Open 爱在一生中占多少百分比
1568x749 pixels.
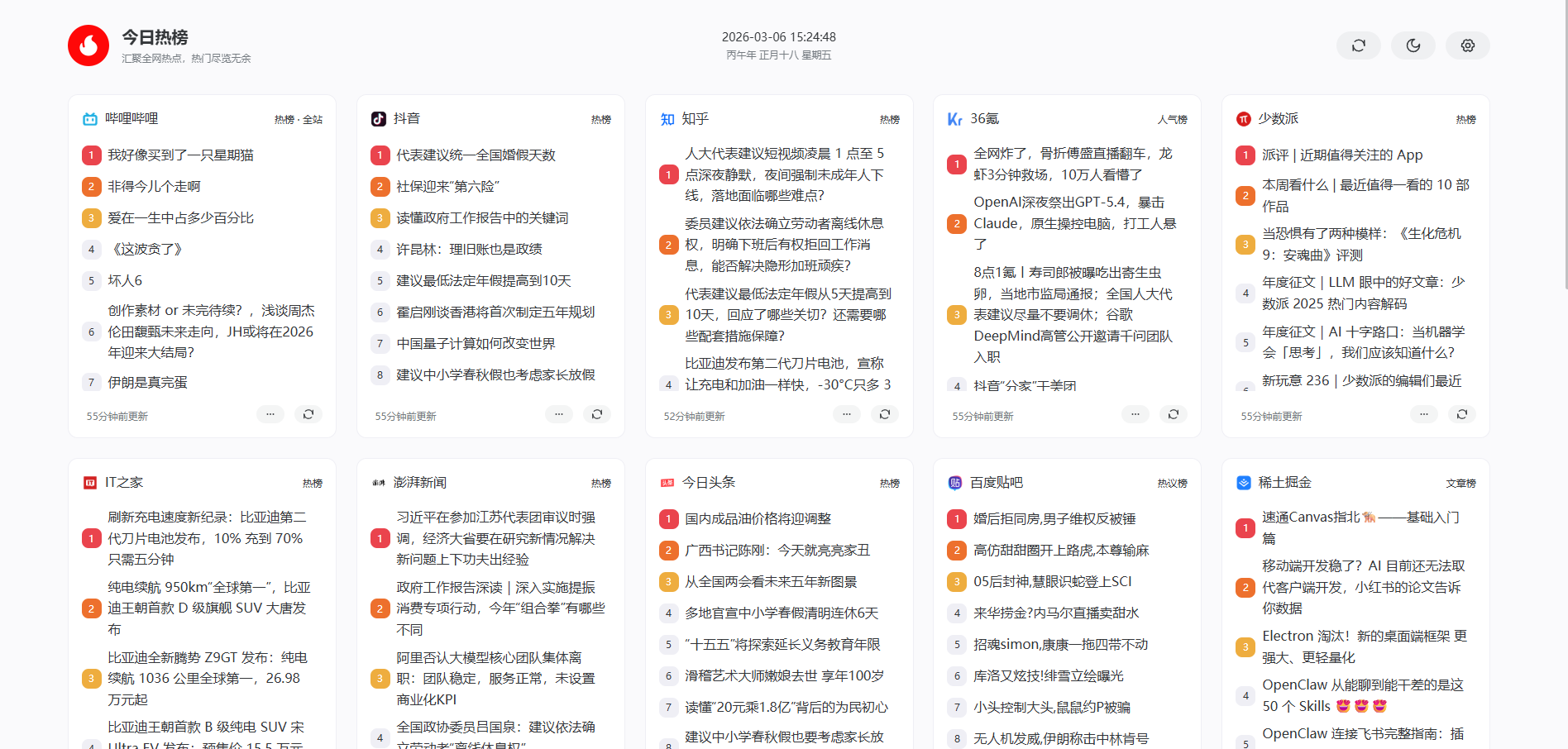pos(180,218)
